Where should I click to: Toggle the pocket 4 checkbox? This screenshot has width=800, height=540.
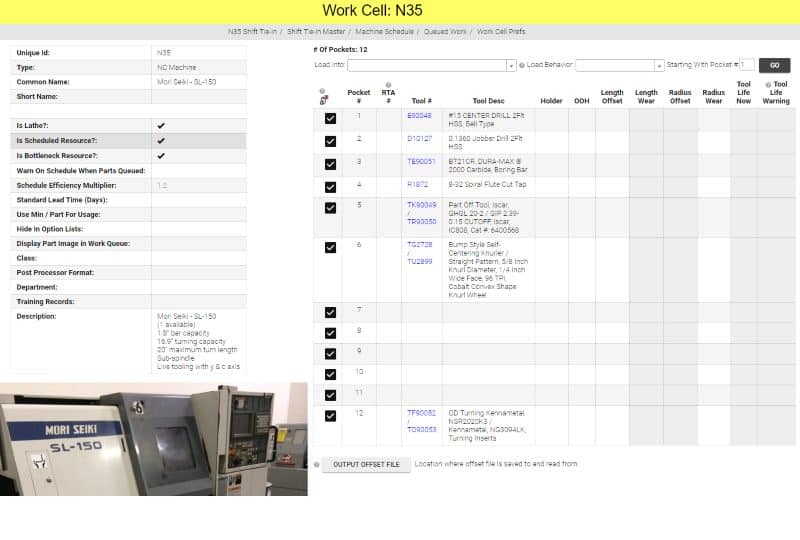pos(330,187)
